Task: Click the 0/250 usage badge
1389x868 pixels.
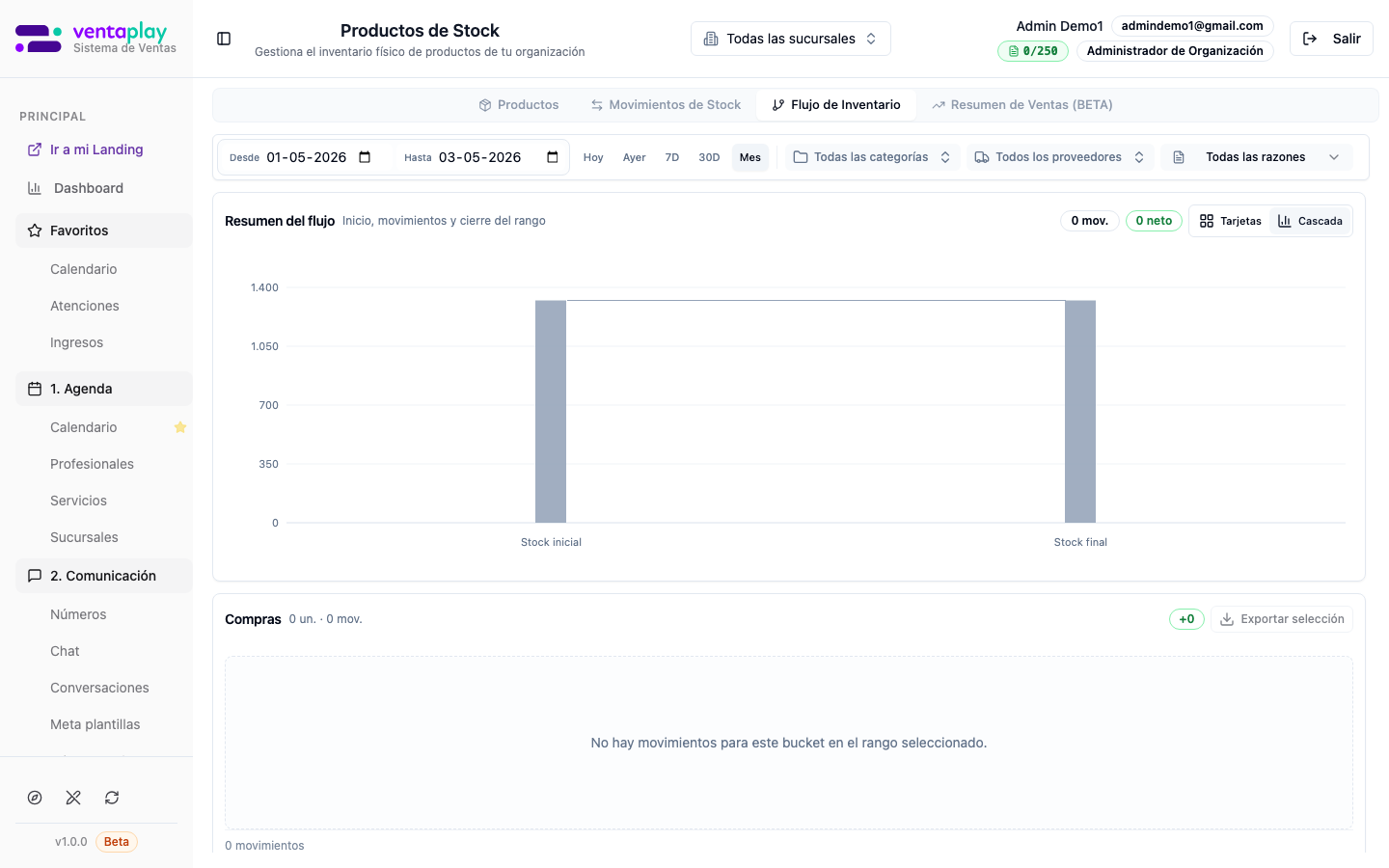Action: click(x=1033, y=51)
